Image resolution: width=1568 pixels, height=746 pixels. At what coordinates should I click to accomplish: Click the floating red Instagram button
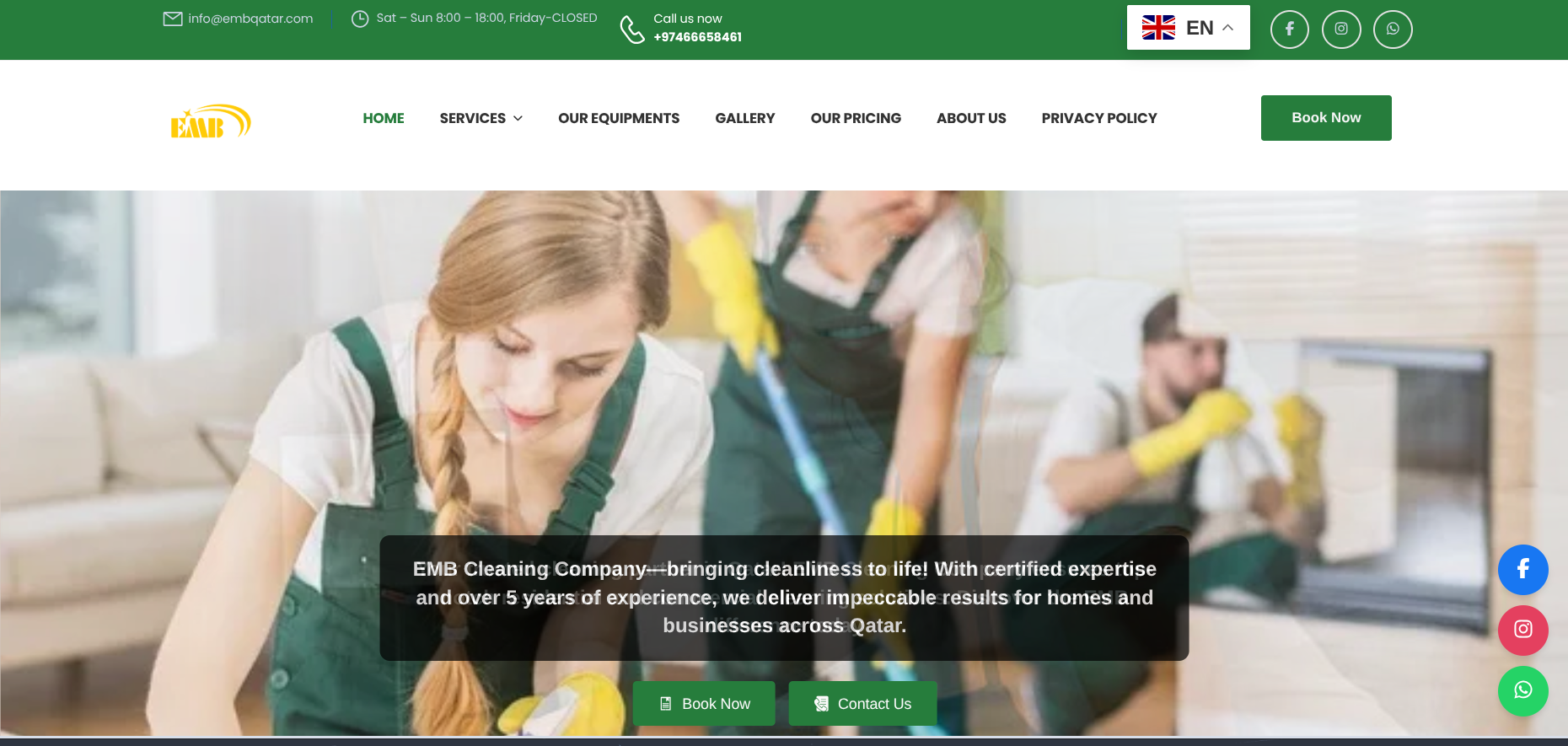(x=1522, y=630)
